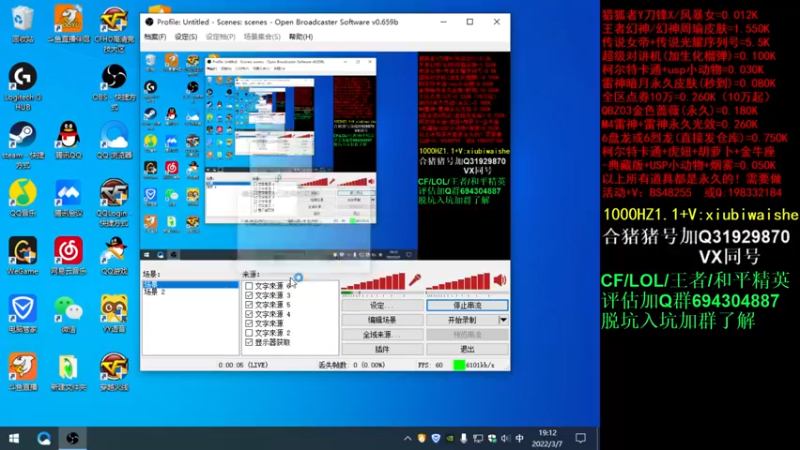
Task: Mute desktop audio speaker icon in OBS
Action: [x=500, y=280]
